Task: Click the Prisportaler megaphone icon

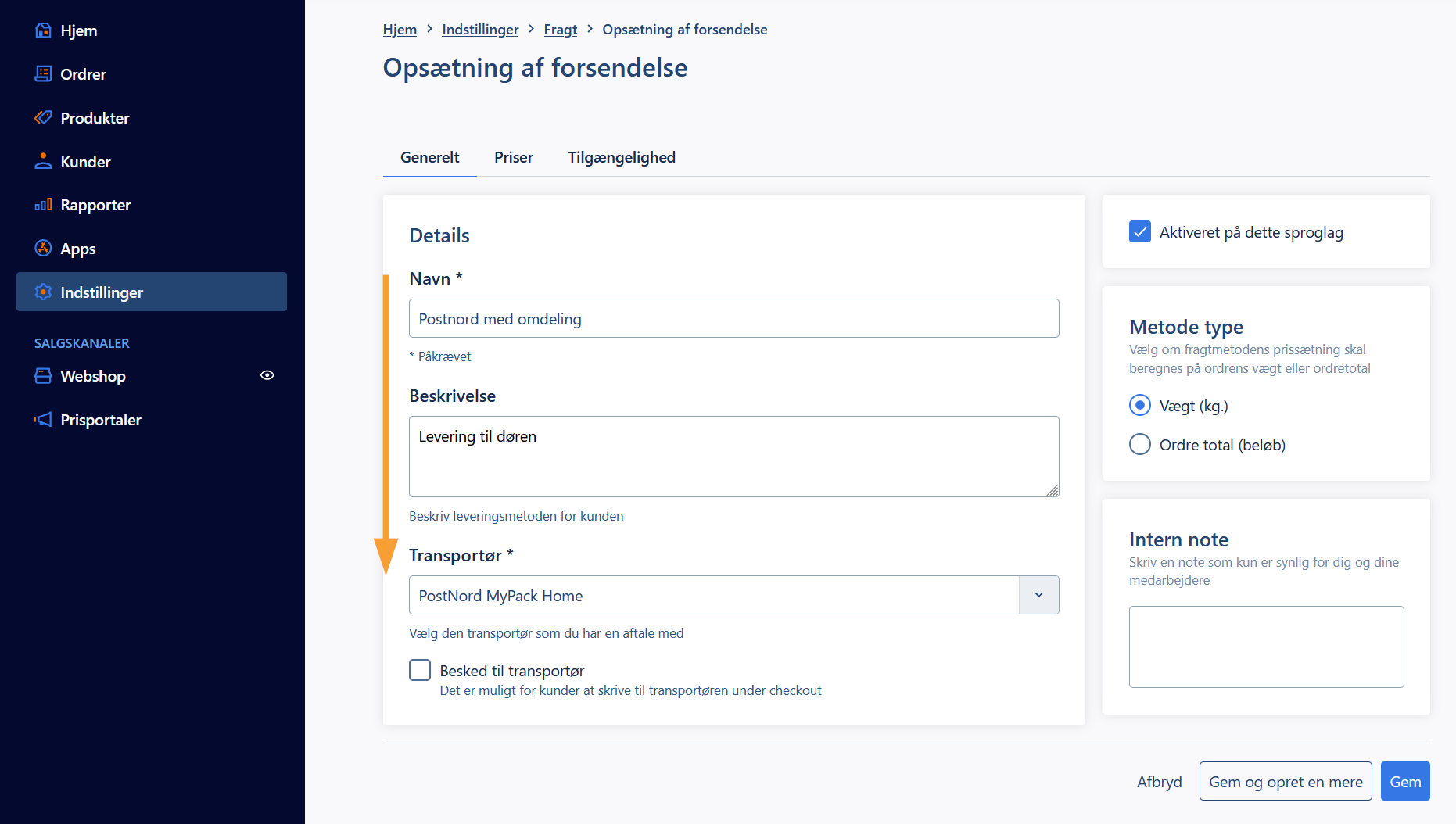Action: click(43, 420)
